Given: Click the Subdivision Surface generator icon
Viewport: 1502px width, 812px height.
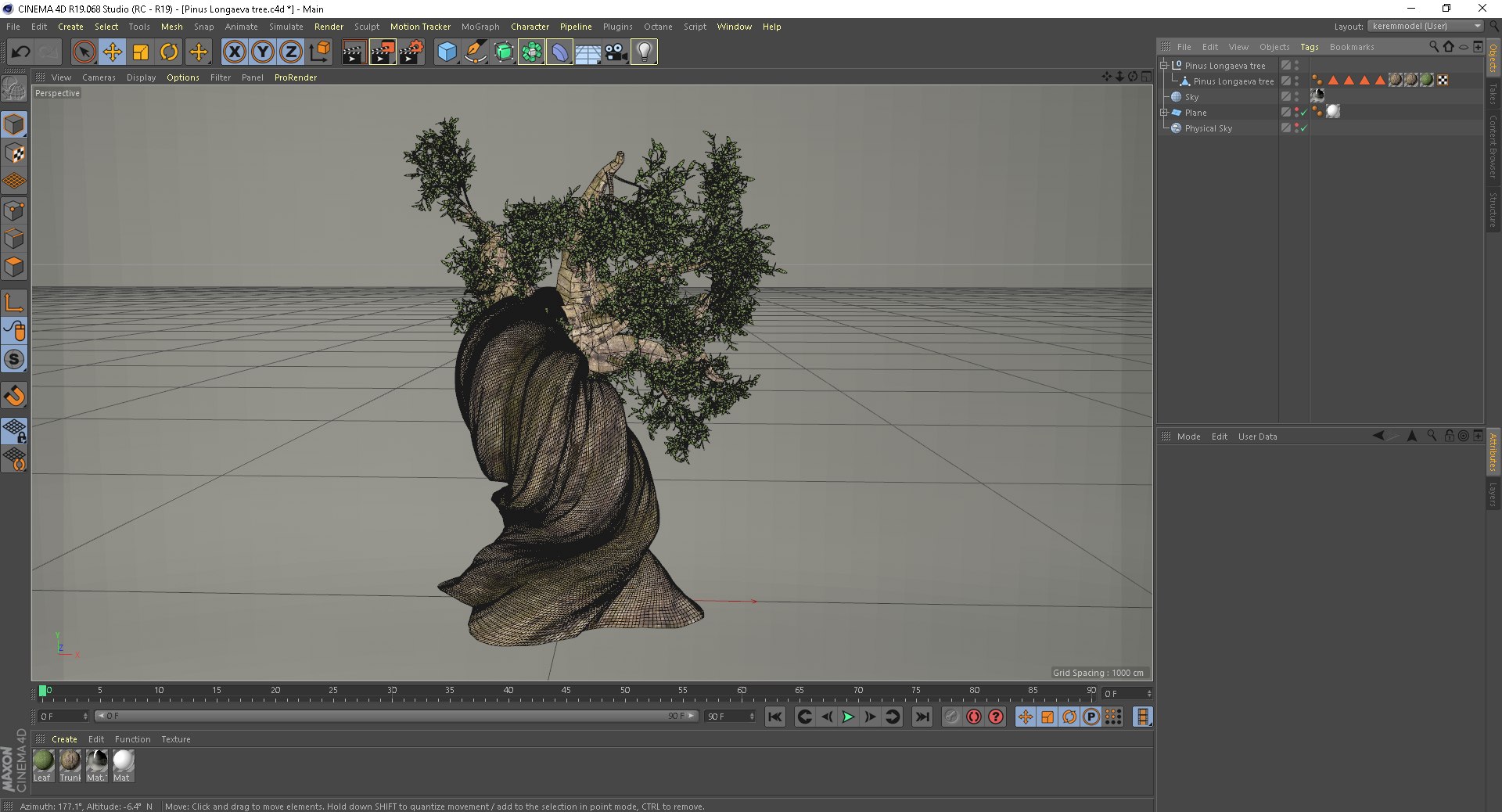Looking at the screenshot, I should 503,52.
